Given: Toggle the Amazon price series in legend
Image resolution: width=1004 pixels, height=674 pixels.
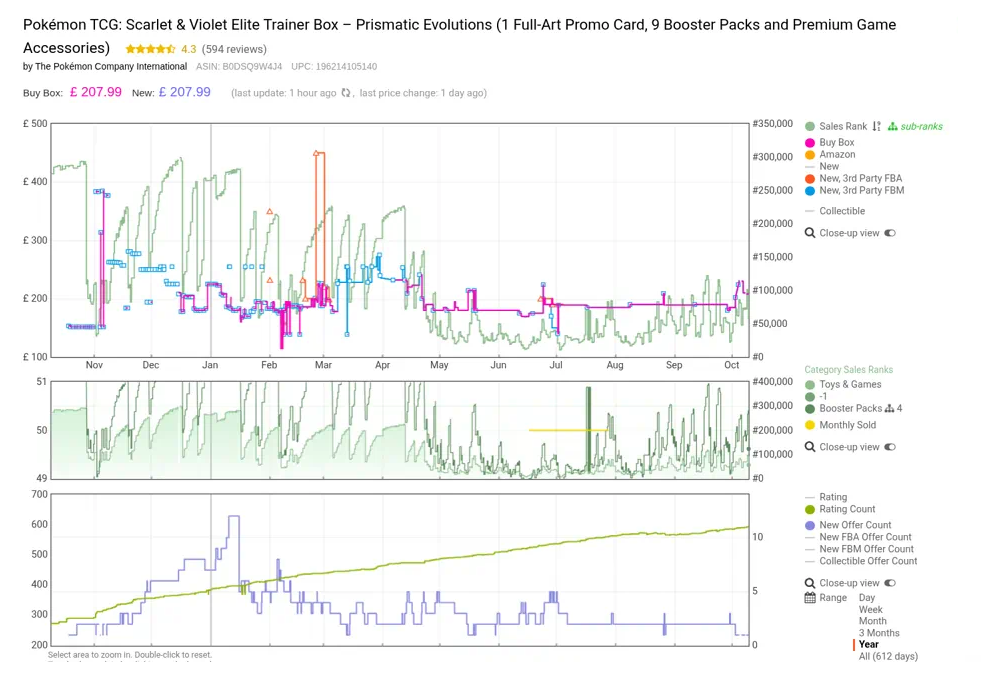Looking at the screenshot, I should [830, 154].
